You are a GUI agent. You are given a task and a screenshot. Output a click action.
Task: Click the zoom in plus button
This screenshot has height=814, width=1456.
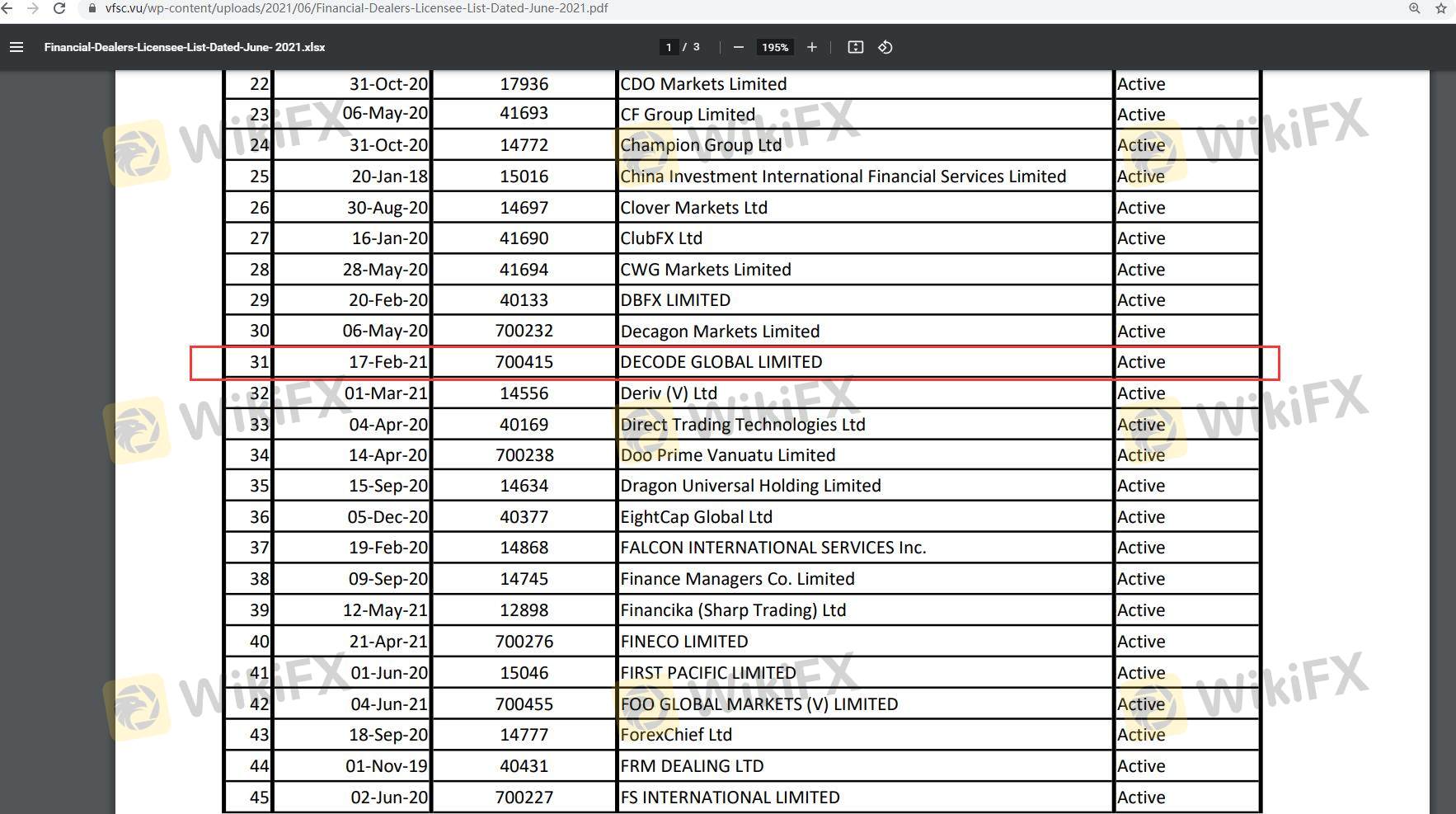pos(811,47)
